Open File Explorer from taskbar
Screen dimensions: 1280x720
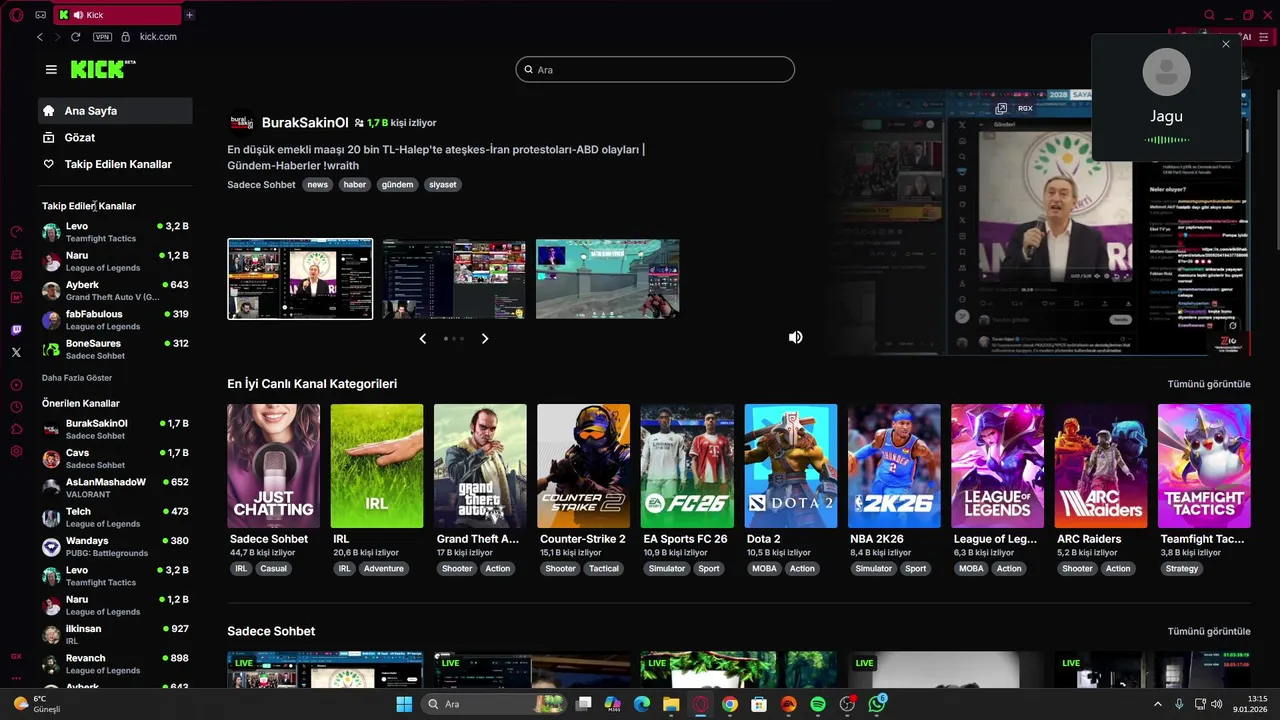pos(671,704)
